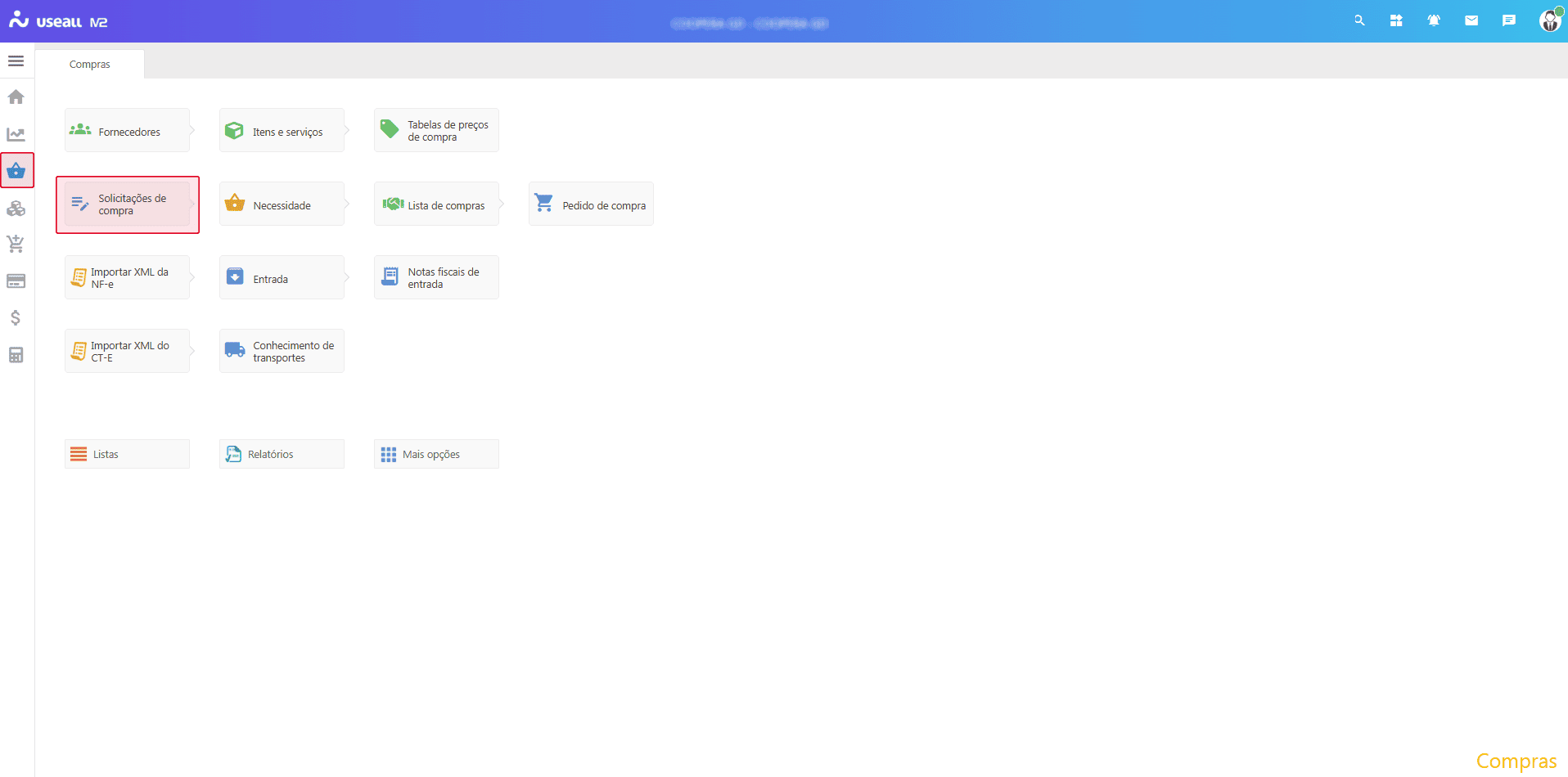Open the mail envelope icon
1568x777 pixels.
point(1471,21)
